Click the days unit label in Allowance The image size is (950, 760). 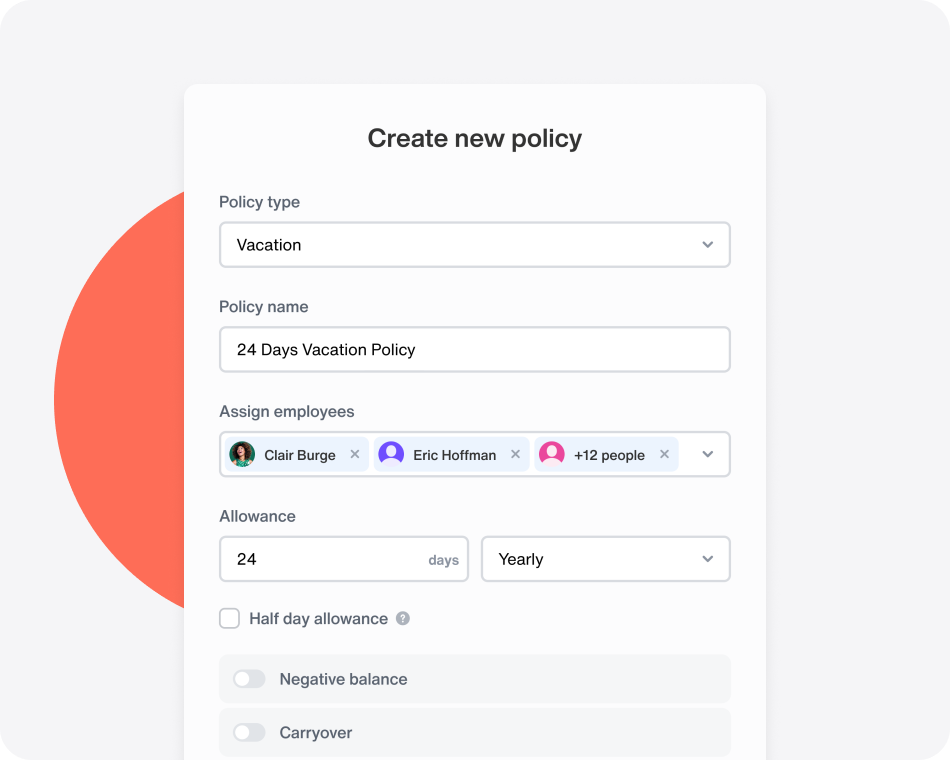tap(444, 560)
